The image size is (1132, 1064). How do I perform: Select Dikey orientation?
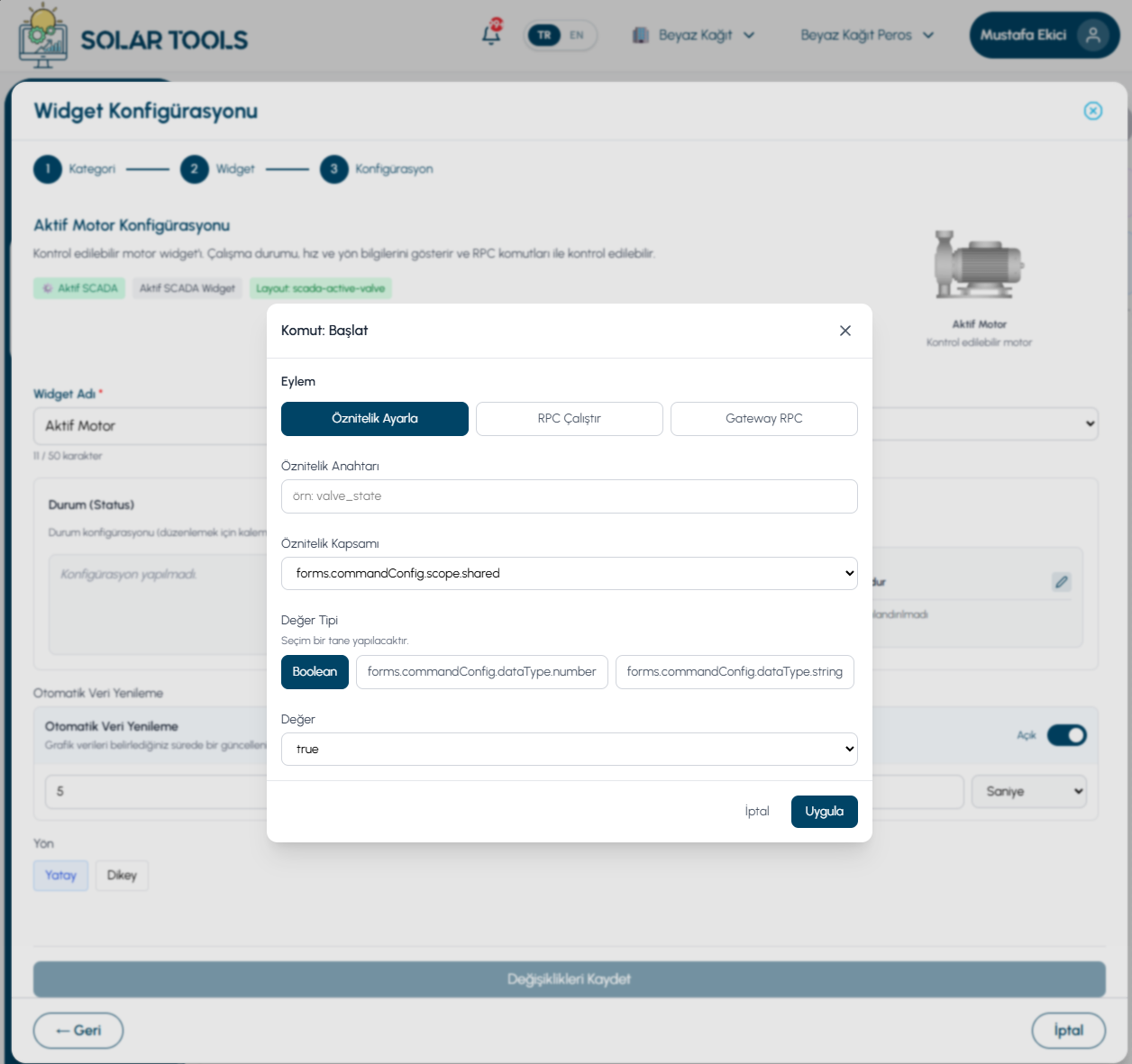point(122,876)
